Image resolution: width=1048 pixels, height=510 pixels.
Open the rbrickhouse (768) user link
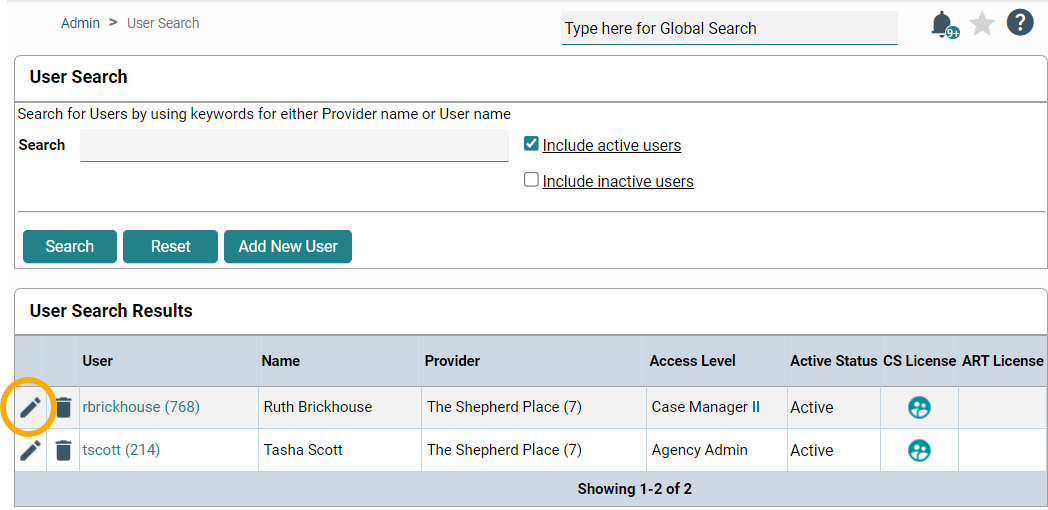(141, 407)
